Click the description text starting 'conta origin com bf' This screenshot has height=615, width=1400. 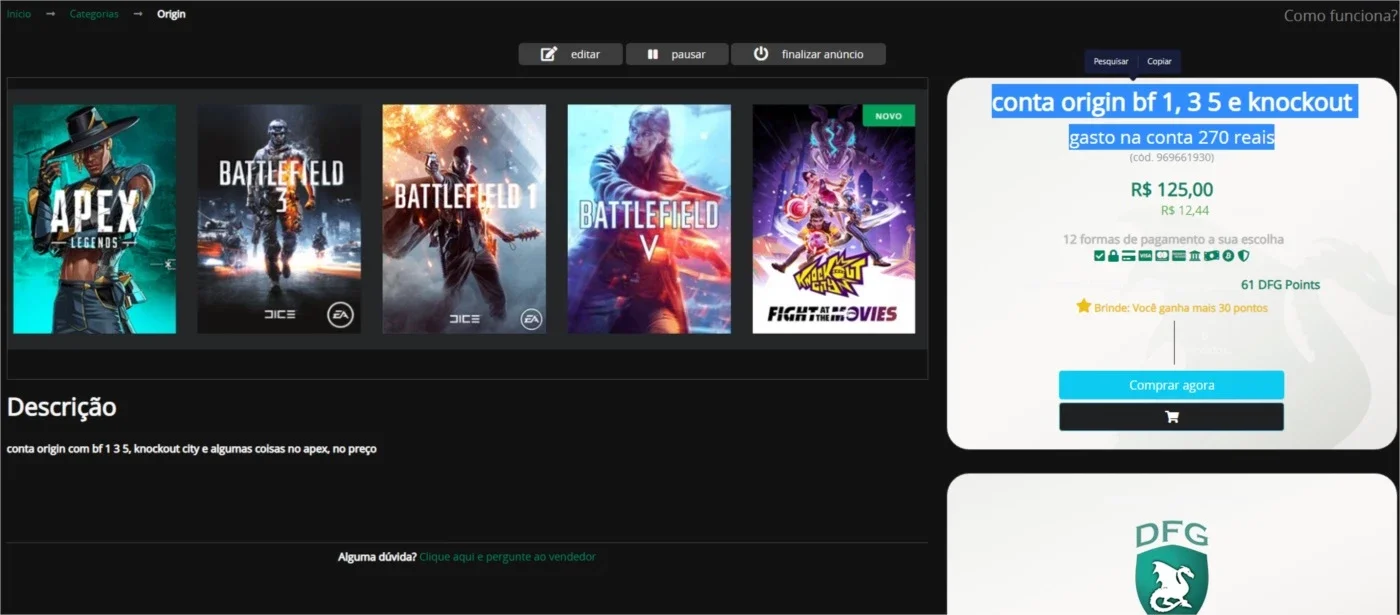pos(192,449)
